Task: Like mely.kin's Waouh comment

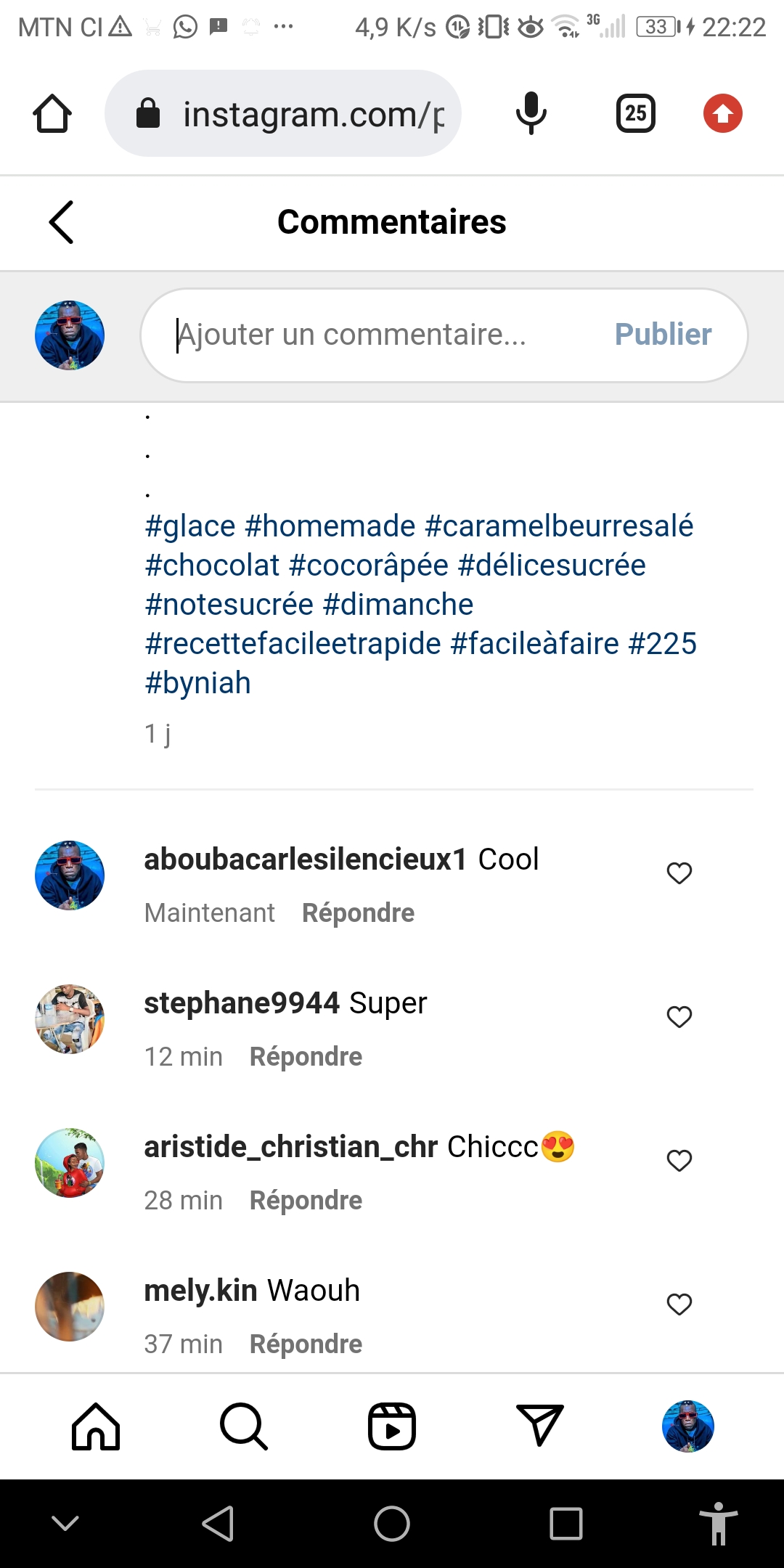Action: tap(679, 1304)
